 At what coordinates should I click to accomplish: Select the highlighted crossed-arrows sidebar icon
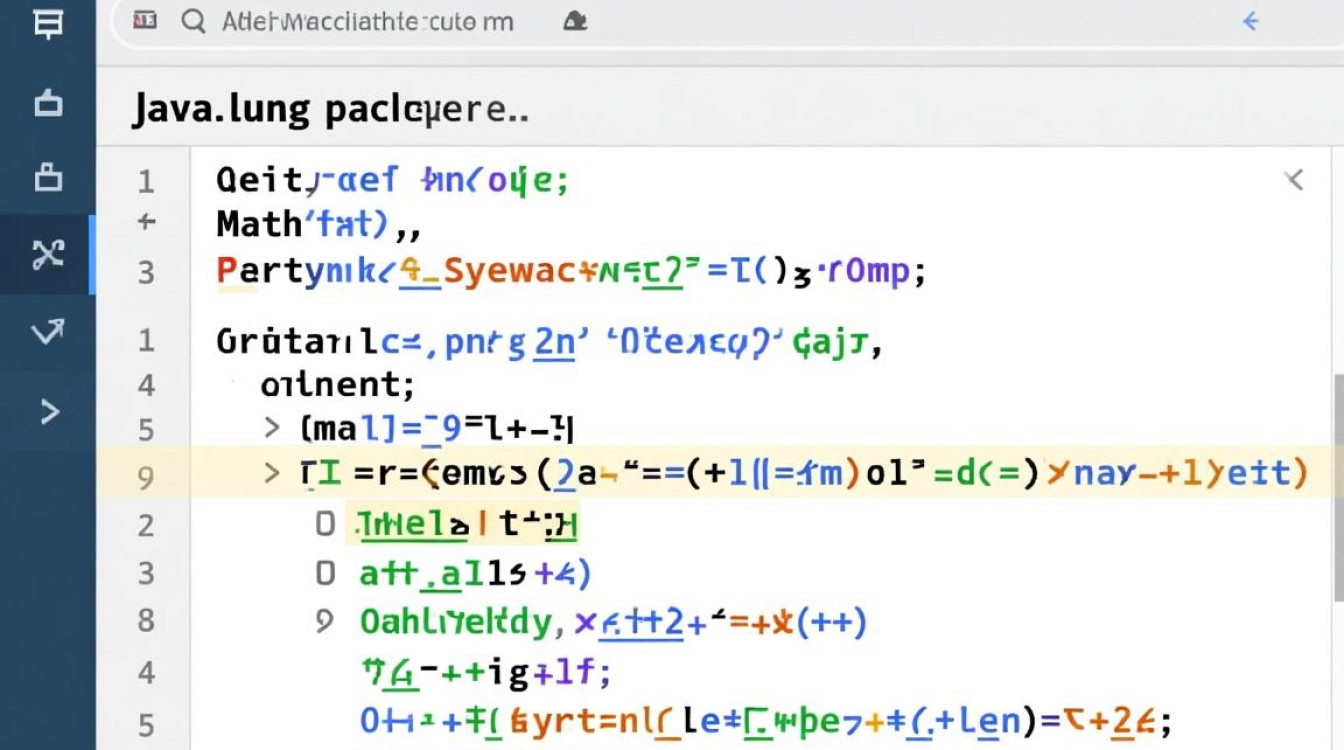point(47,255)
